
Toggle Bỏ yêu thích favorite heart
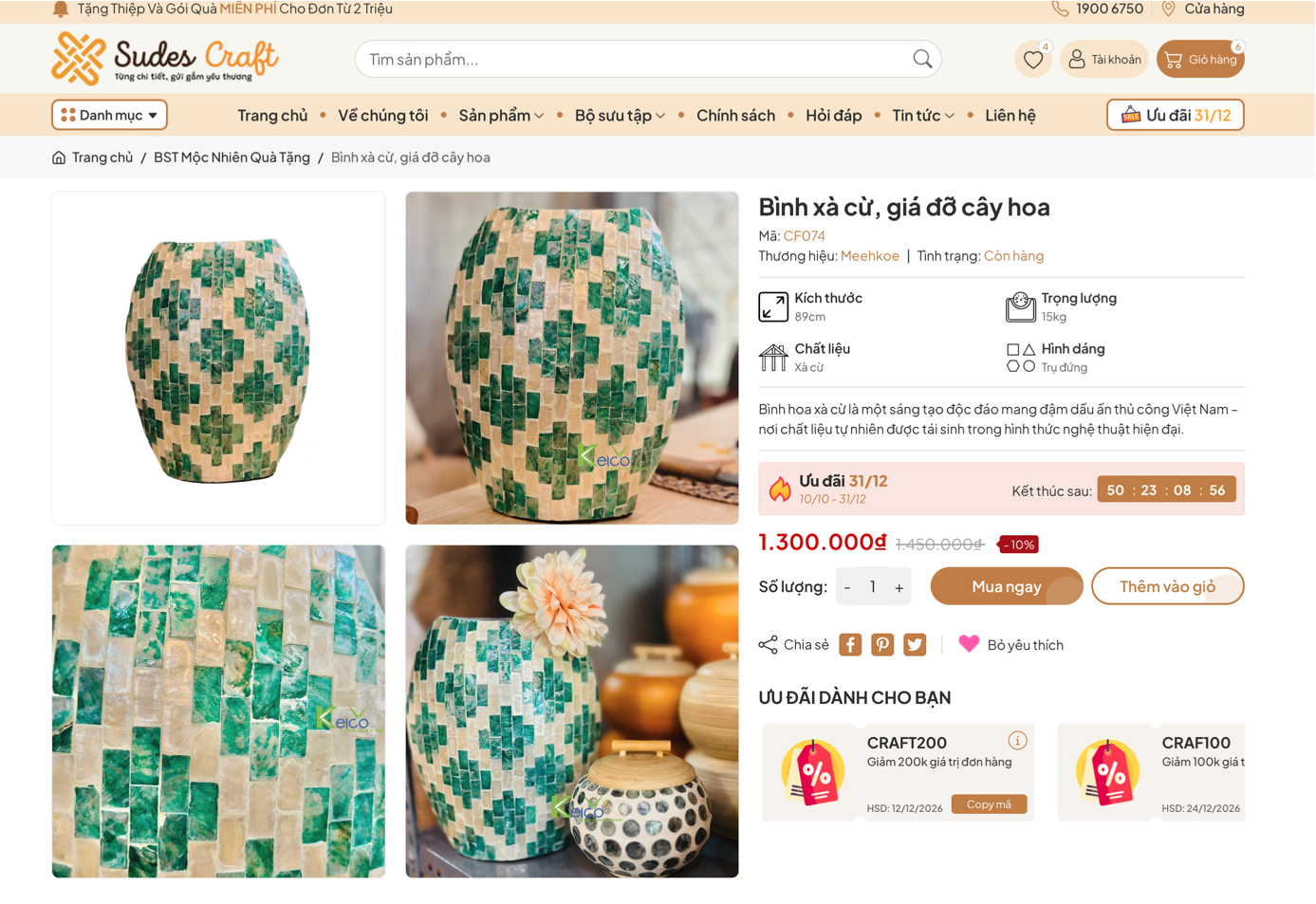[x=969, y=644]
